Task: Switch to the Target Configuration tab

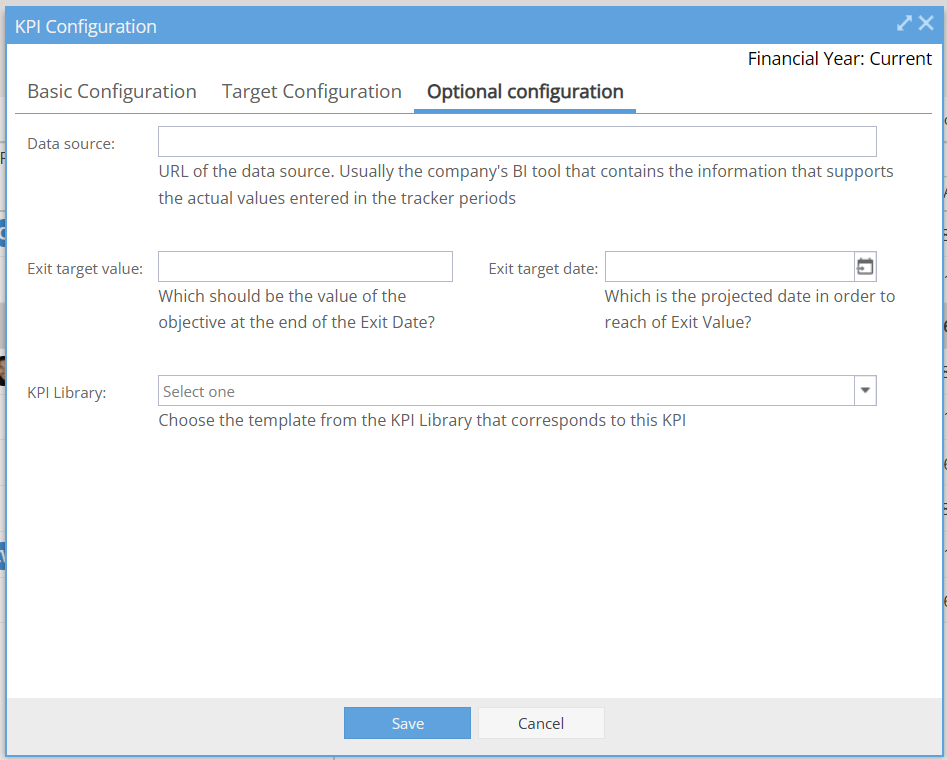Action: coord(312,91)
